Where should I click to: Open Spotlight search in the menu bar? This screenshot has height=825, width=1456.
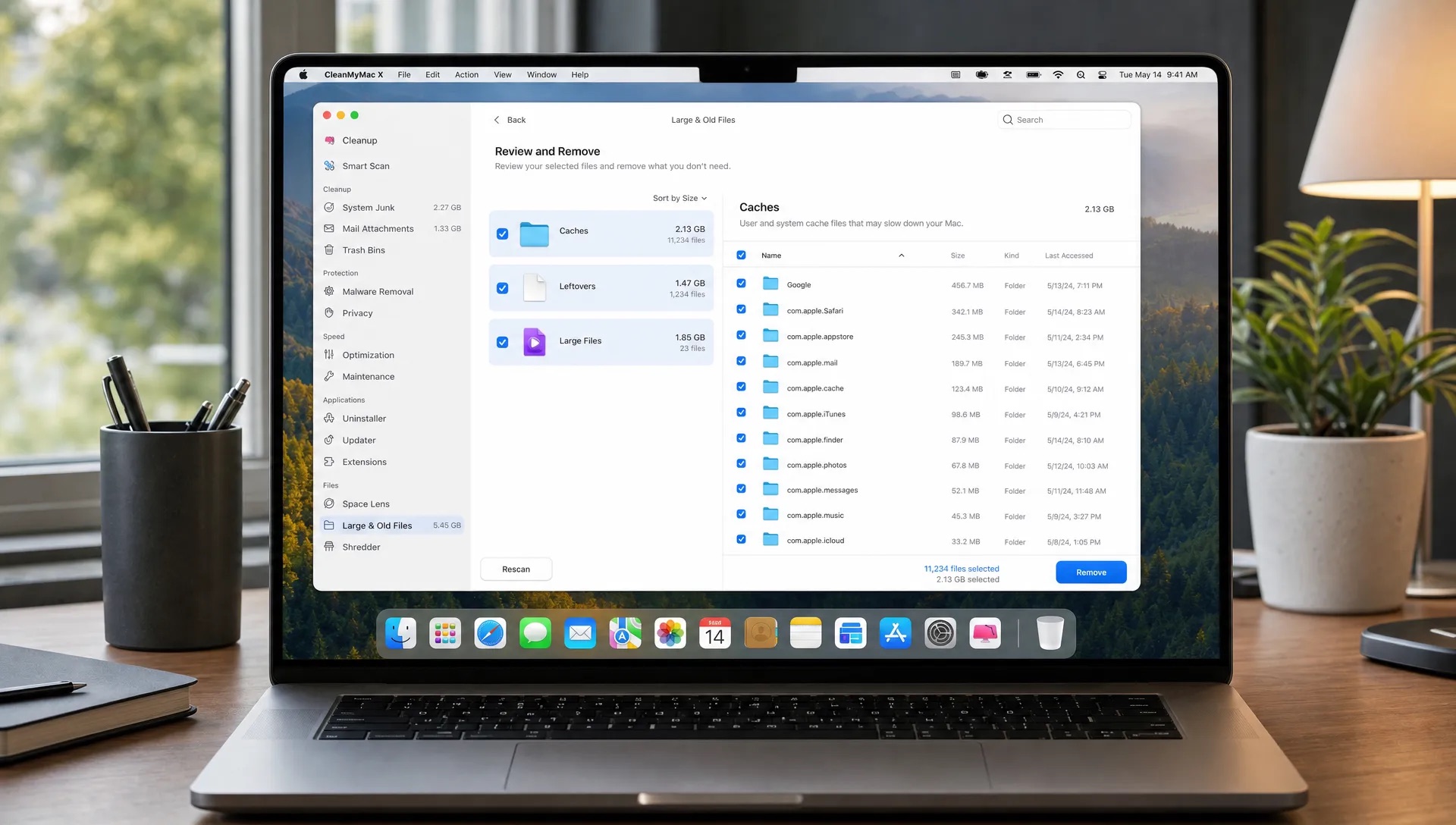1081,75
